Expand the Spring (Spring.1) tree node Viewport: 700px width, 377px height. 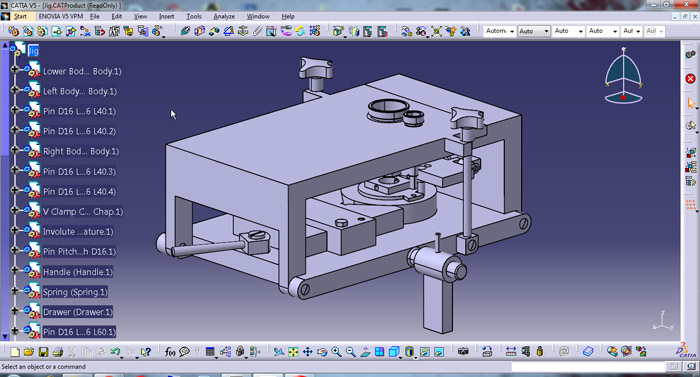(x=15, y=290)
